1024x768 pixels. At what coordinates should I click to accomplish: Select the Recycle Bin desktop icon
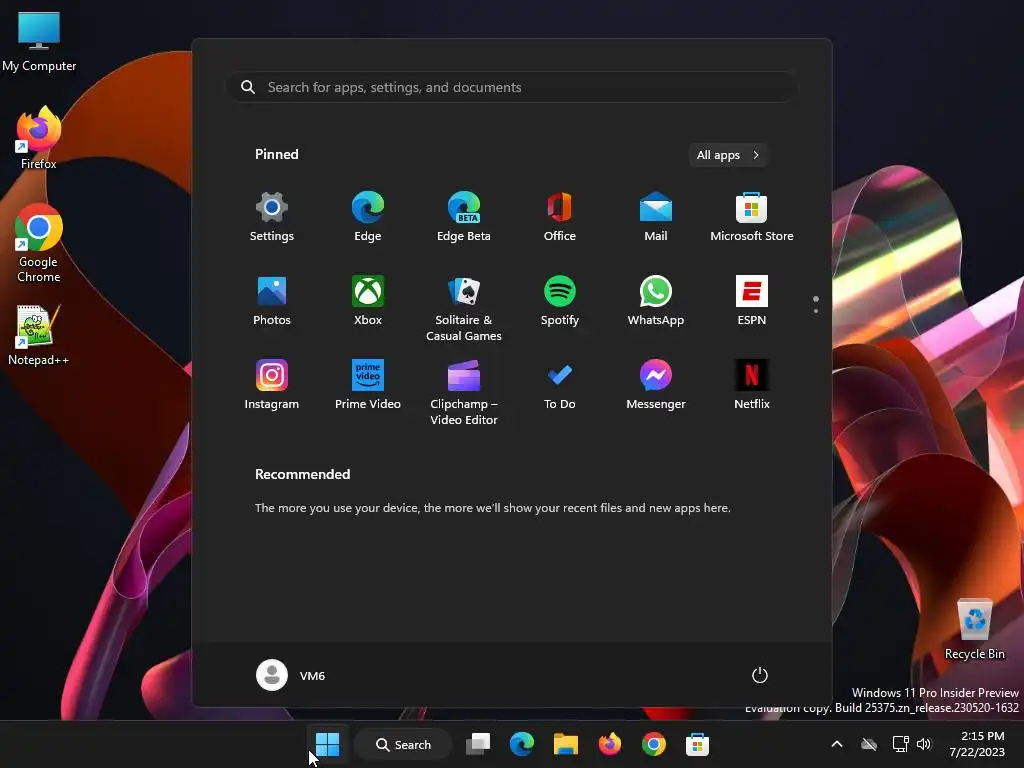[x=974, y=630]
